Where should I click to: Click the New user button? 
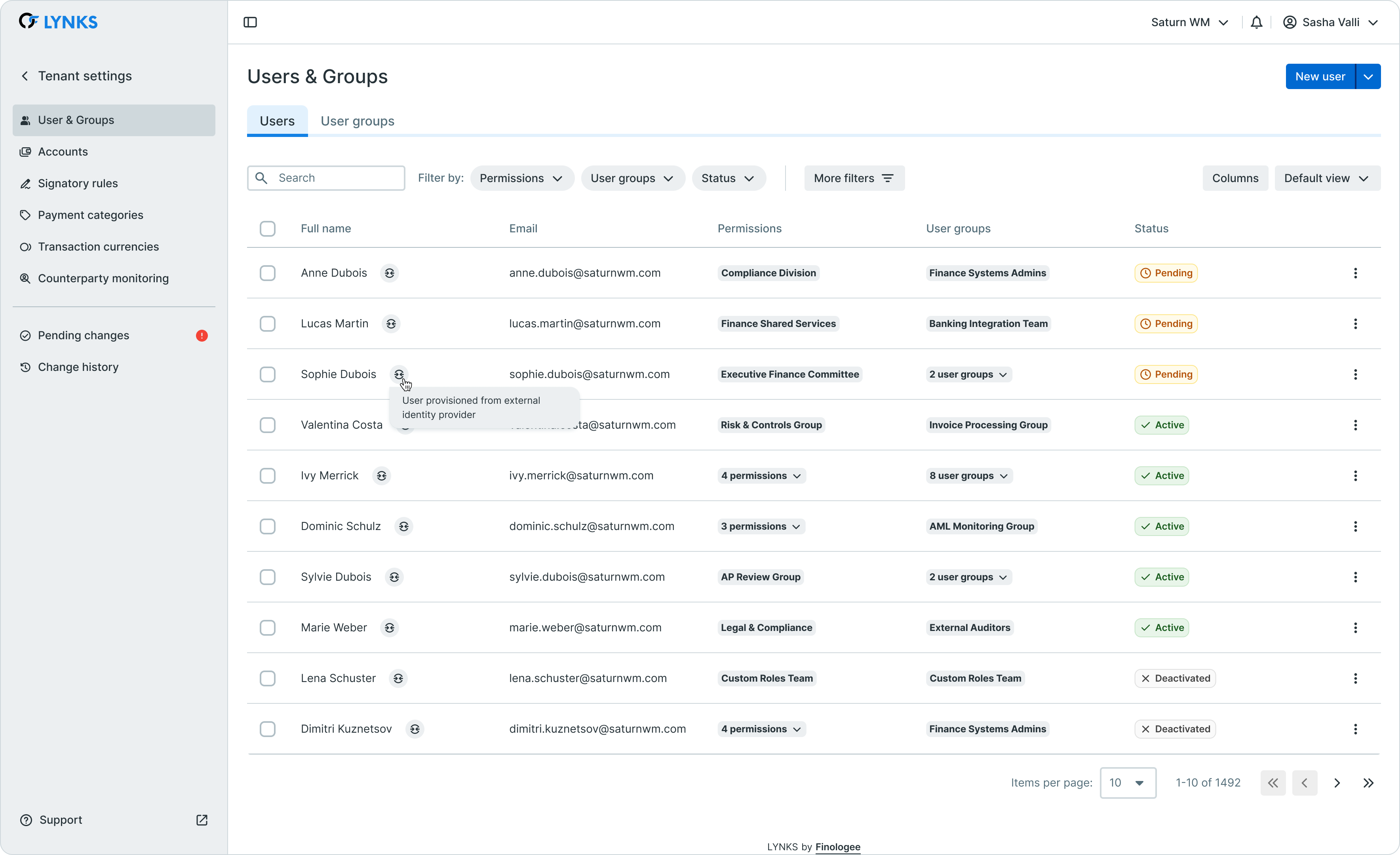click(x=1320, y=77)
